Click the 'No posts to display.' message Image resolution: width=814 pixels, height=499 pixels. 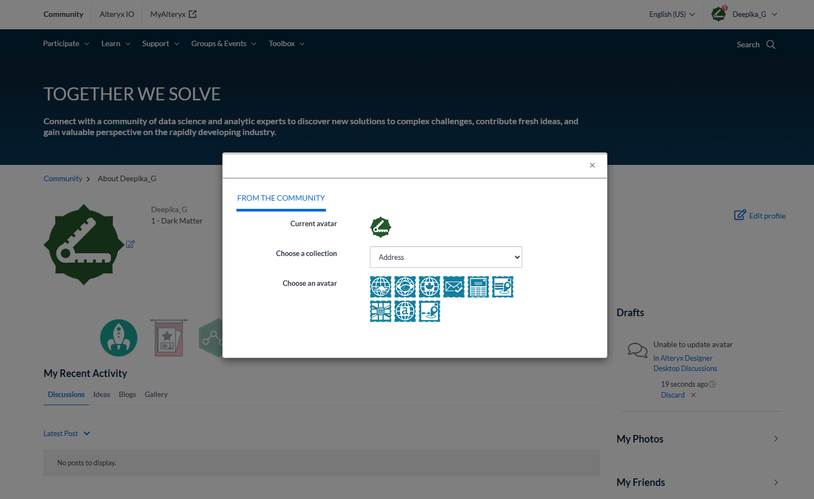point(87,463)
